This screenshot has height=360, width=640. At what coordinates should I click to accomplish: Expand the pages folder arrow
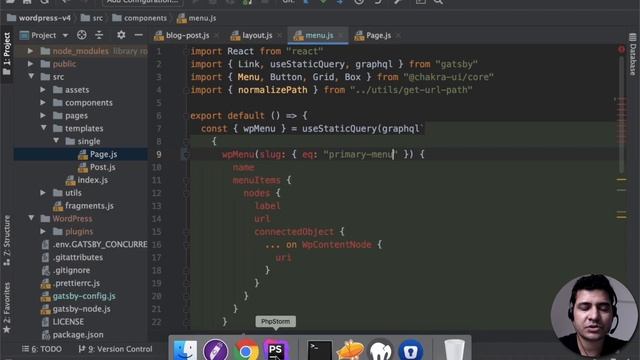[43, 116]
